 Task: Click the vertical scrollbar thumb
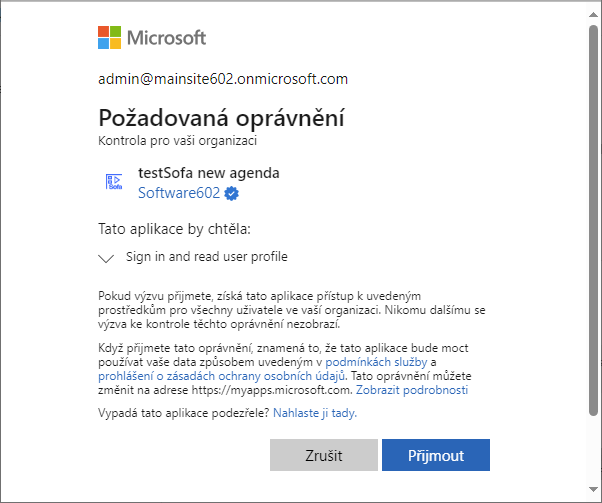593,220
